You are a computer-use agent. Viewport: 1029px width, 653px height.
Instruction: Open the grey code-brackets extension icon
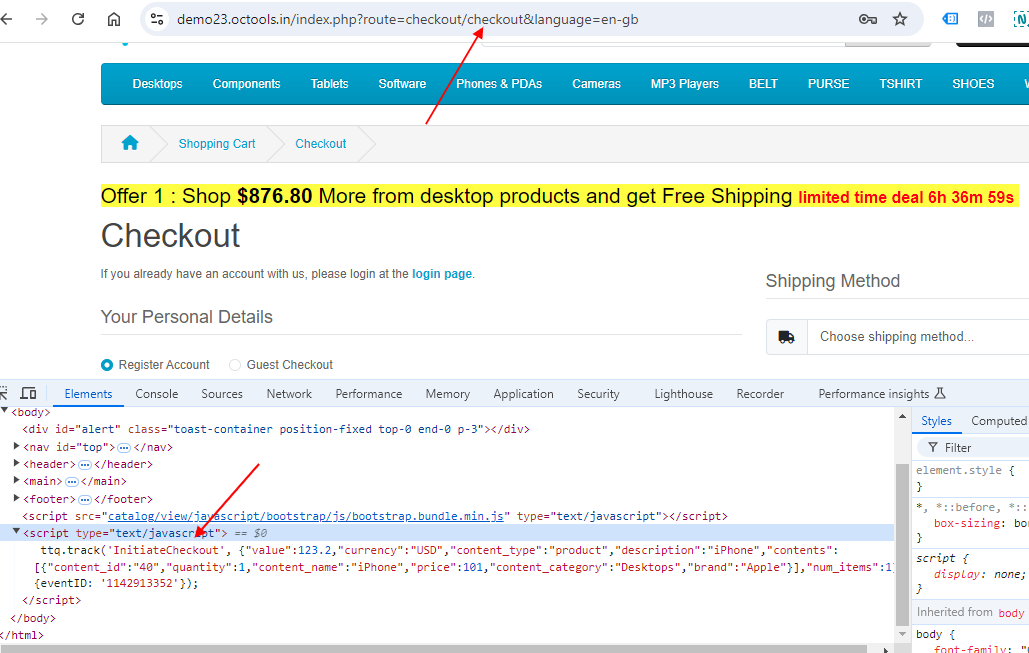coord(986,19)
